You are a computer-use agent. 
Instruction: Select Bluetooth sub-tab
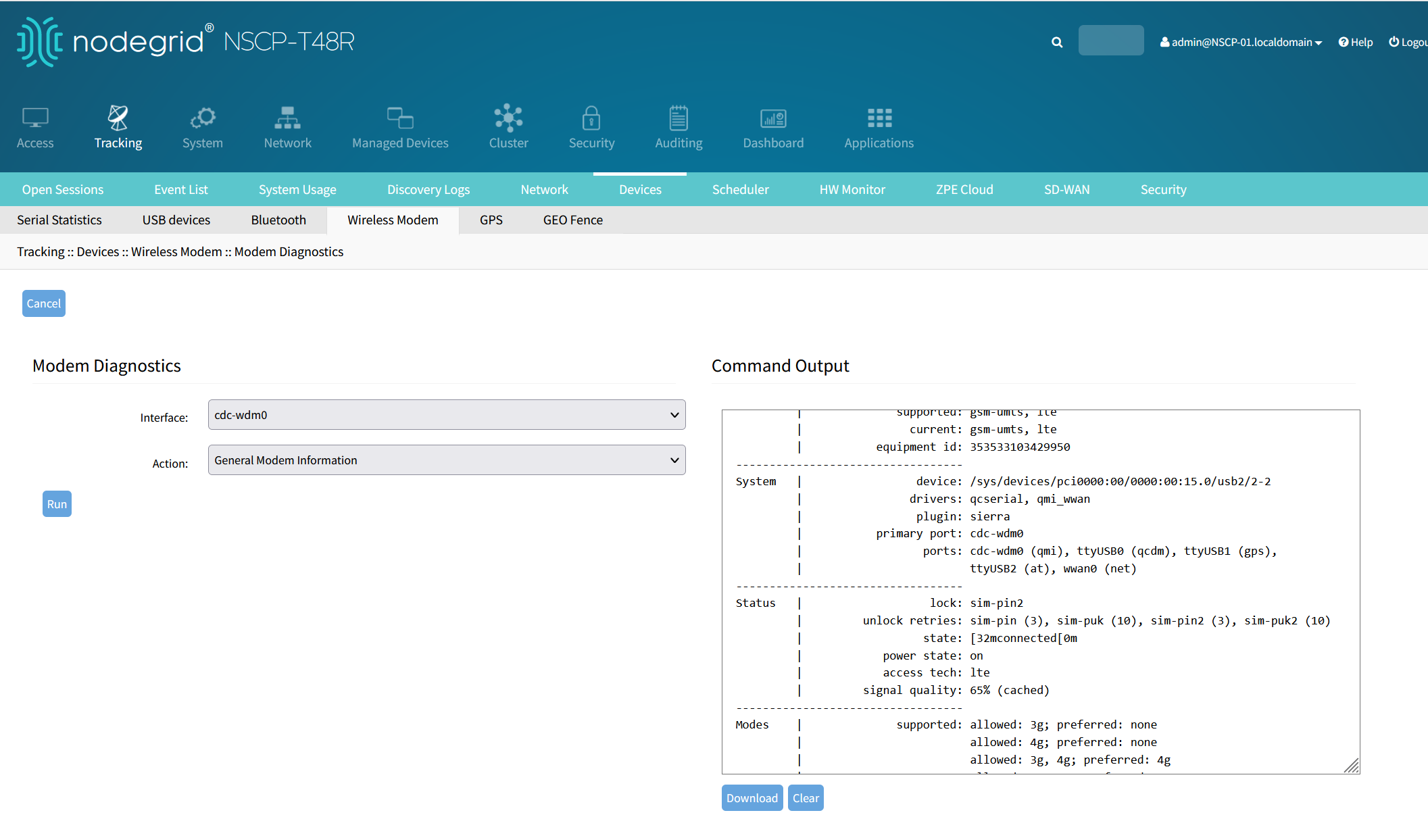278,220
